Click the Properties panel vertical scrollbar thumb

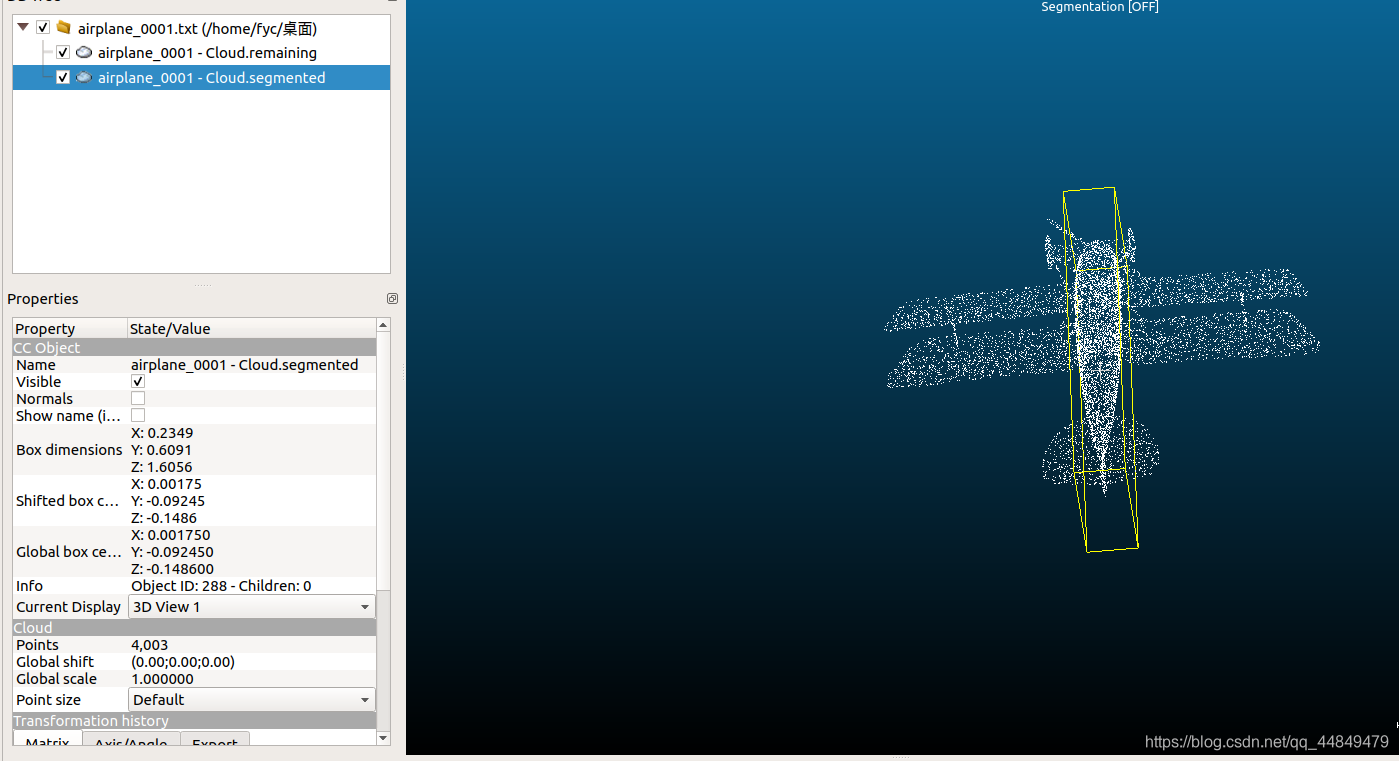tap(384, 462)
